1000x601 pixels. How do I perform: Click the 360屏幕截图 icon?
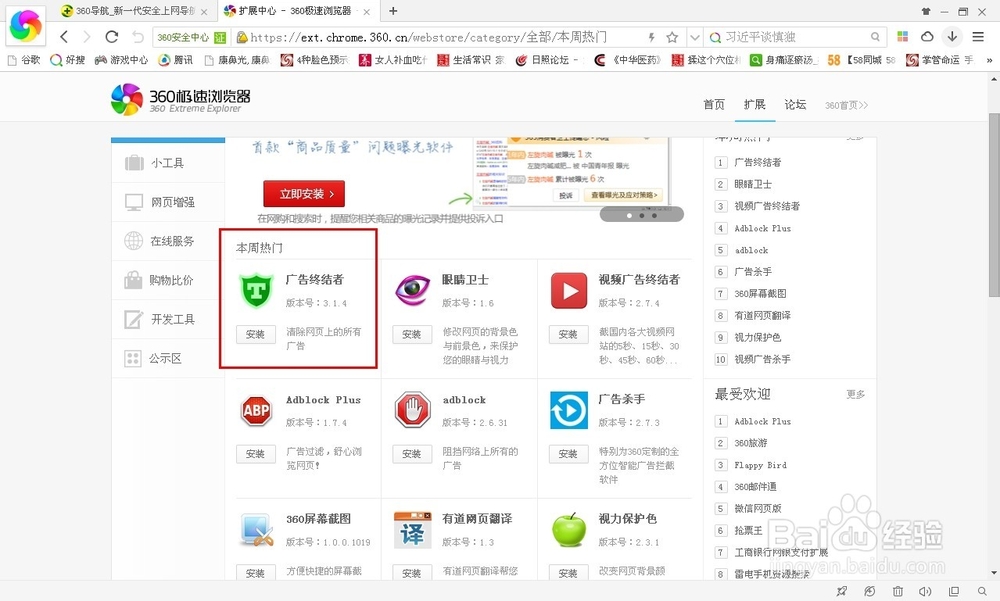[x=257, y=530]
